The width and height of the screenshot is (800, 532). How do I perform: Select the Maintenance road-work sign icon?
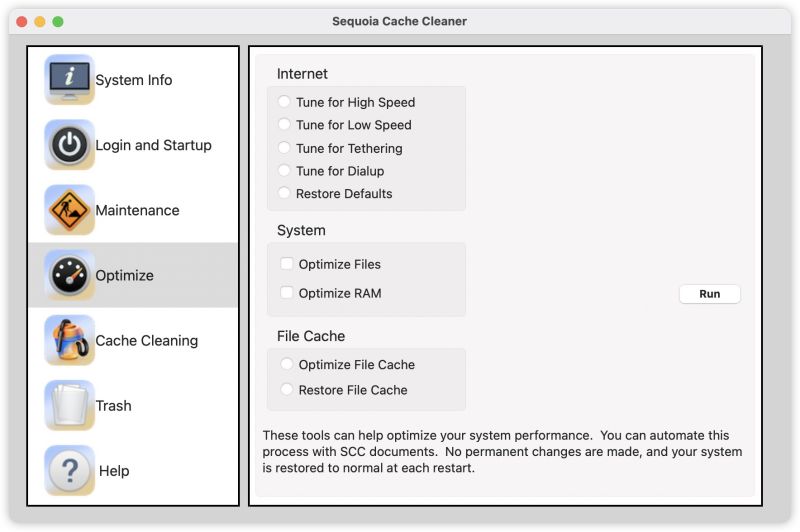69,210
